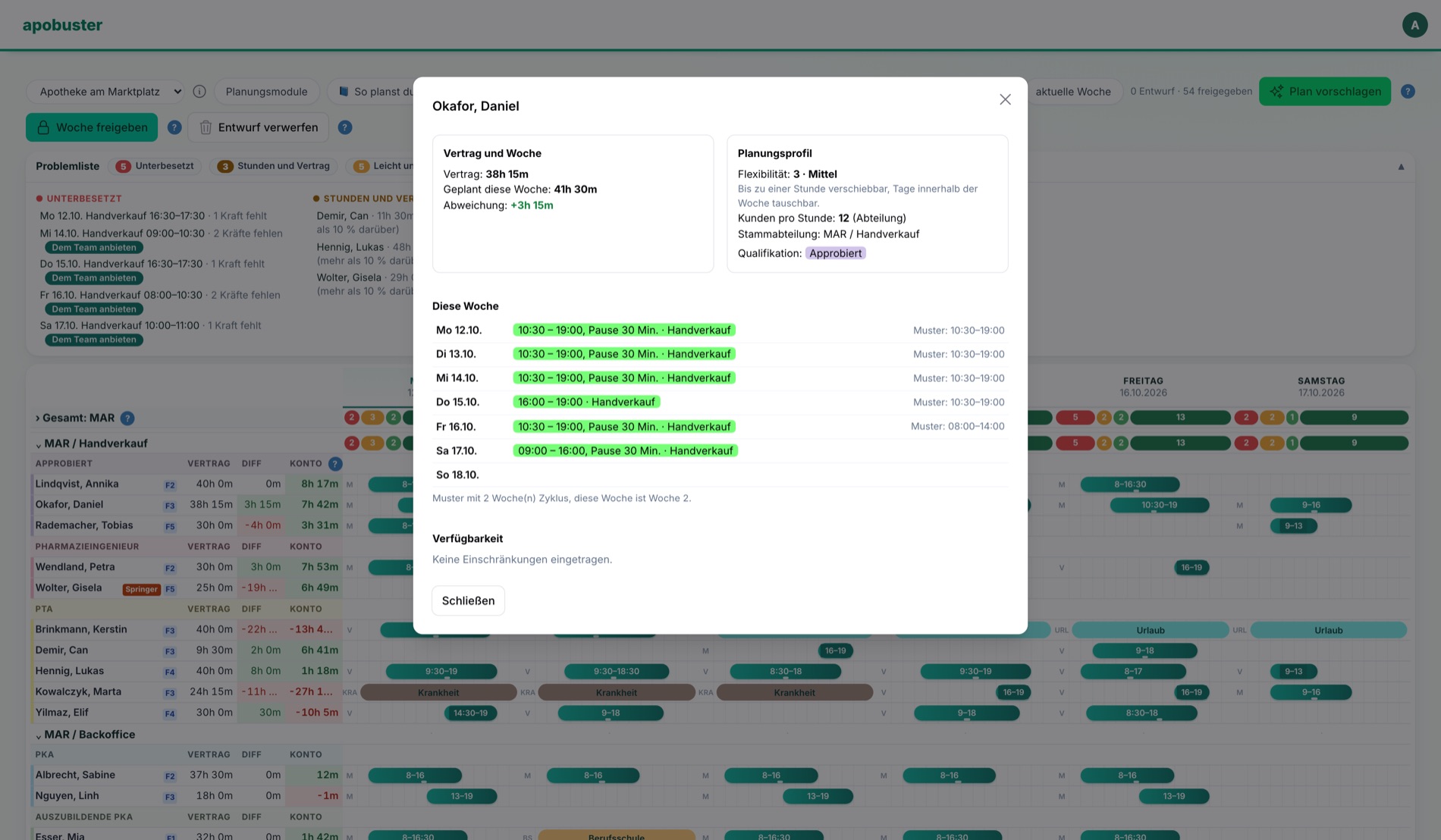The width and height of the screenshot is (1441, 840).
Task: Click Dem Team anbieten under Fr 16.10.
Action: click(x=94, y=309)
